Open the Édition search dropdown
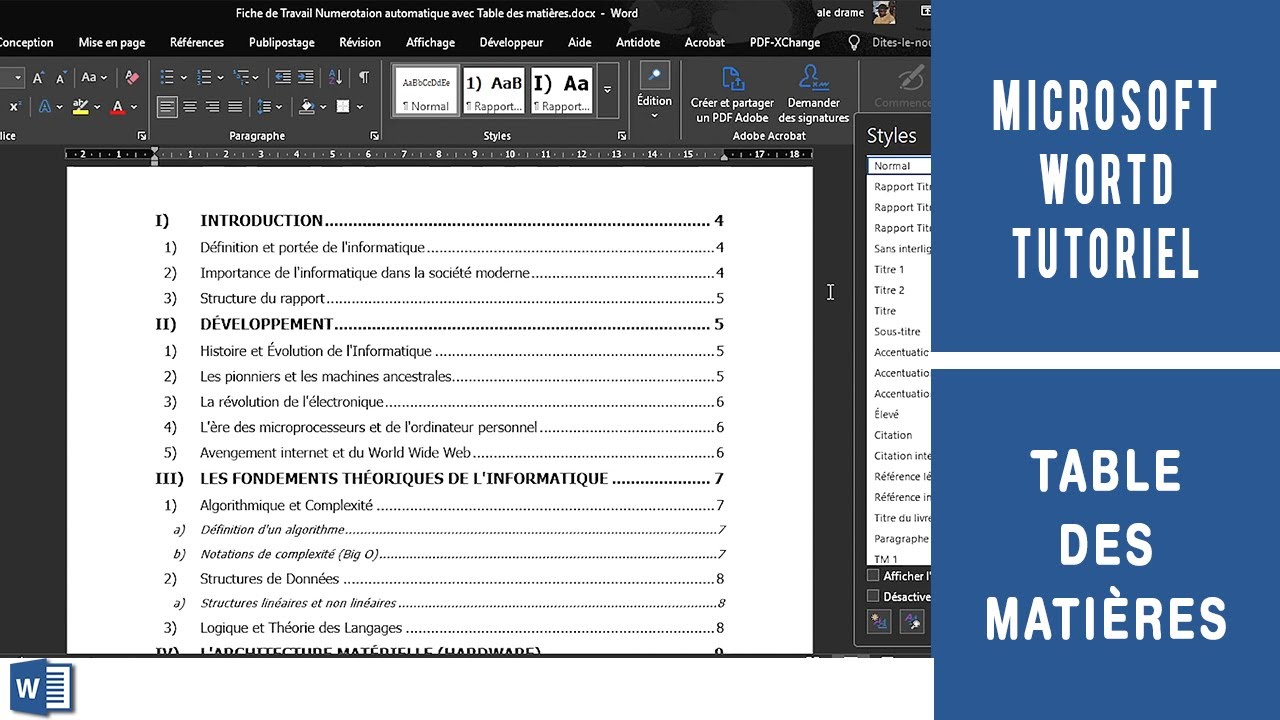Image resolution: width=1280 pixels, height=720 pixels. [654, 90]
